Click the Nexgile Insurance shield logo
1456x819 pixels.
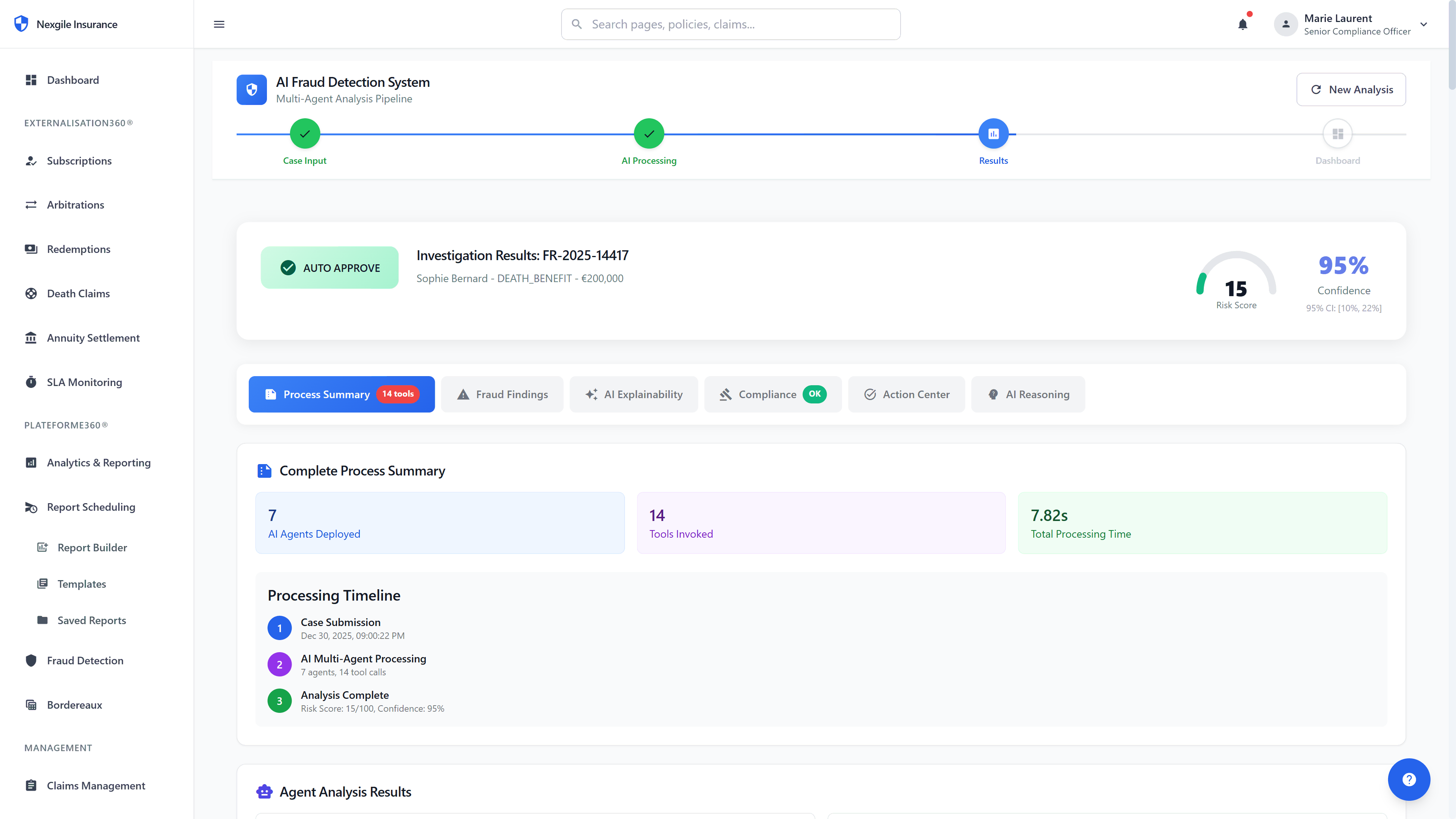21,24
